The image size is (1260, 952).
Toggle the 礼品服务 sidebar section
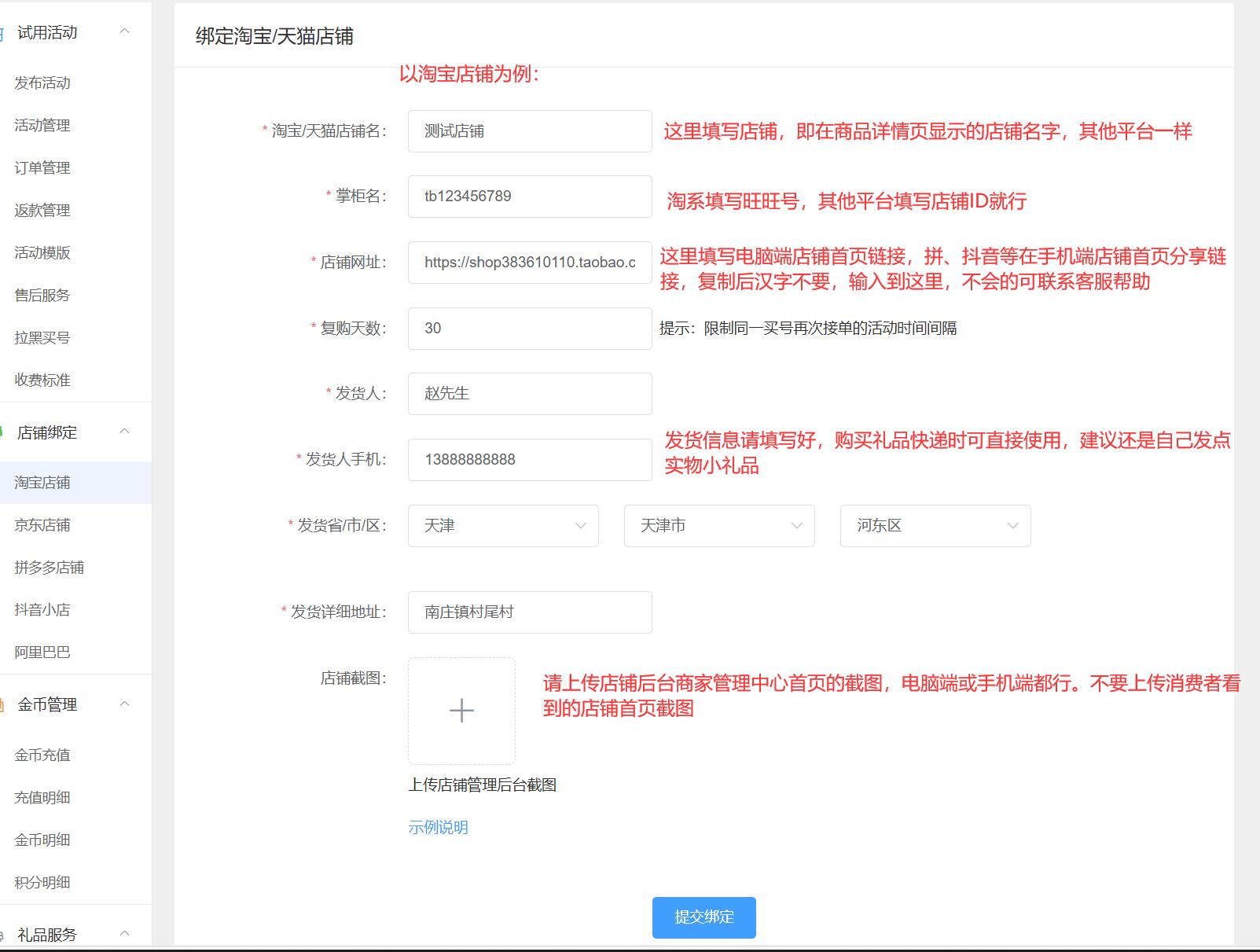(124, 934)
